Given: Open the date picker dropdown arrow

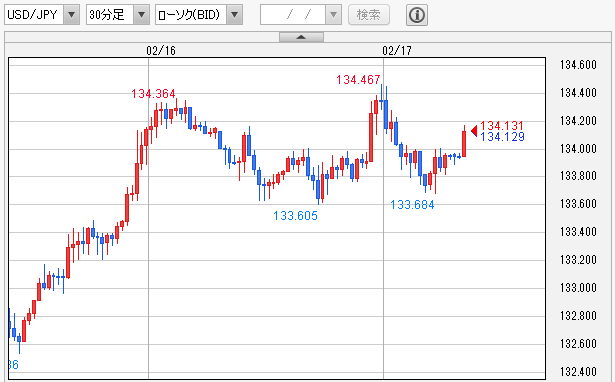Looking at the screenshot, I should [x=333, y=15].
